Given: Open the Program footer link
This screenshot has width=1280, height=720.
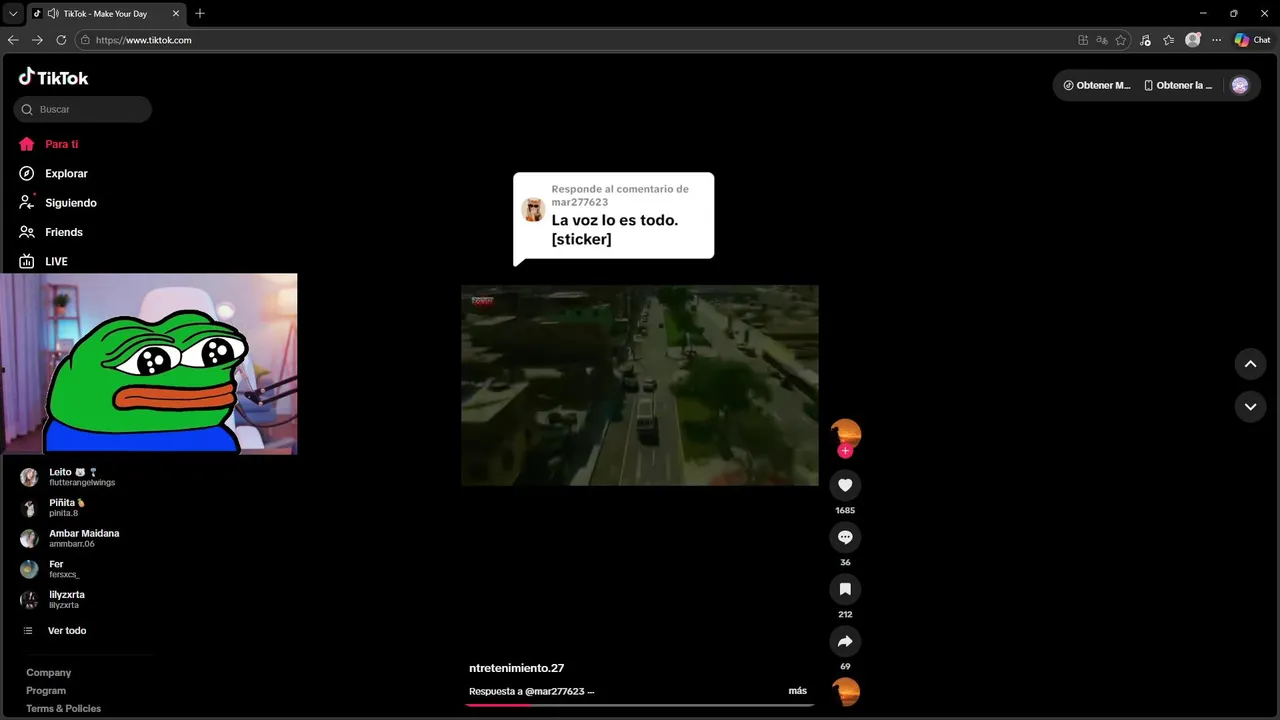Looking at the screenshot, I should pos(46,691).
